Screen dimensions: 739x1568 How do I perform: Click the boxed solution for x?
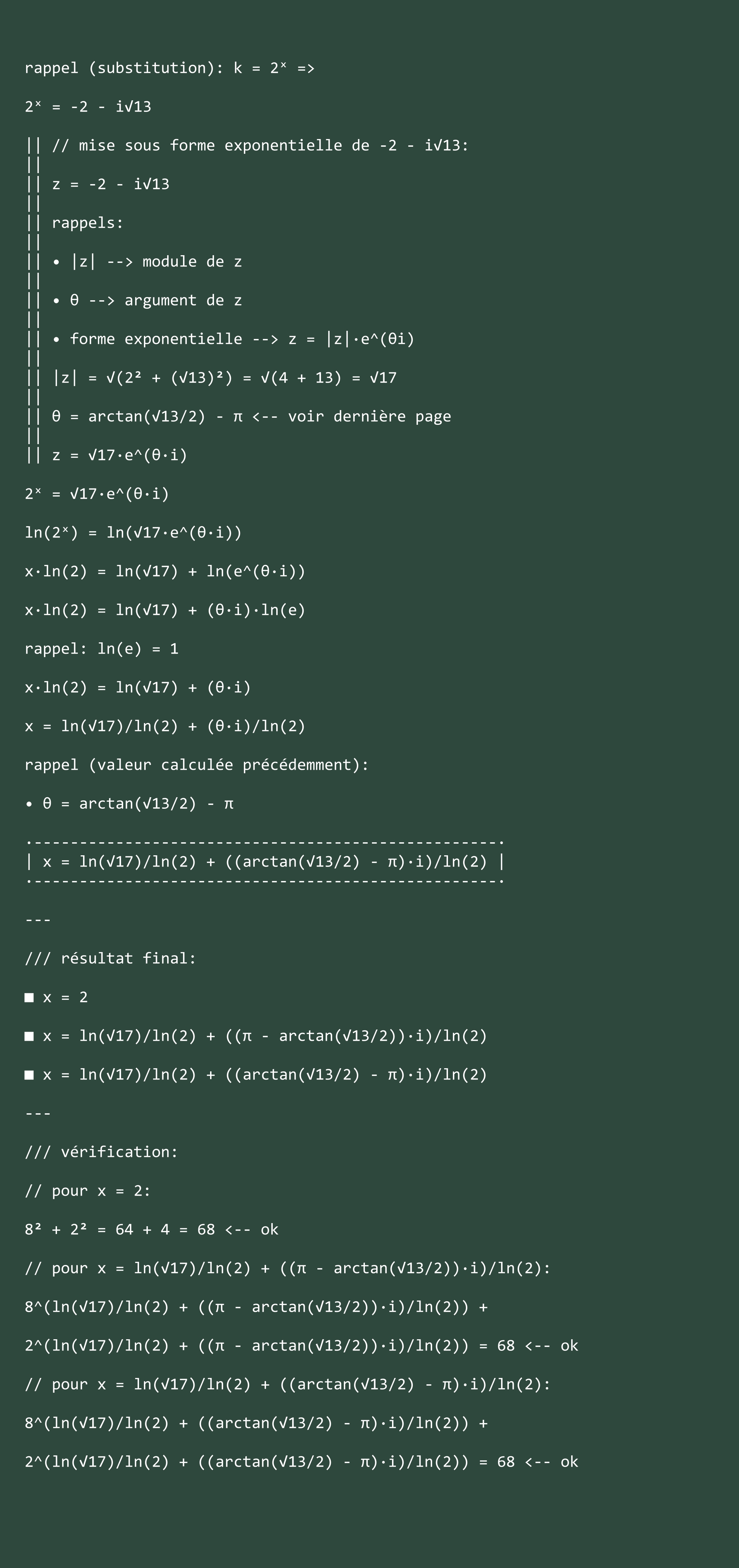coord(265,862)
